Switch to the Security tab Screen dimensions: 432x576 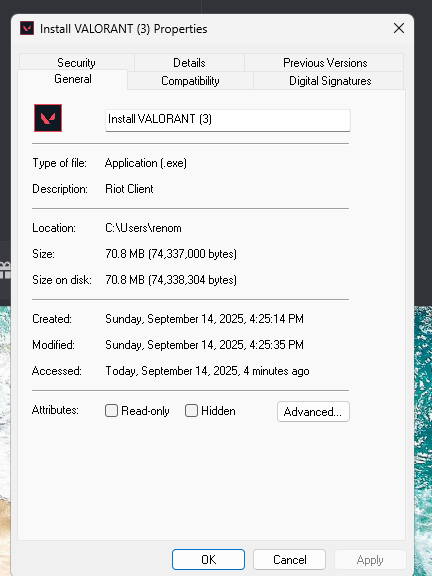pos(76,62)
